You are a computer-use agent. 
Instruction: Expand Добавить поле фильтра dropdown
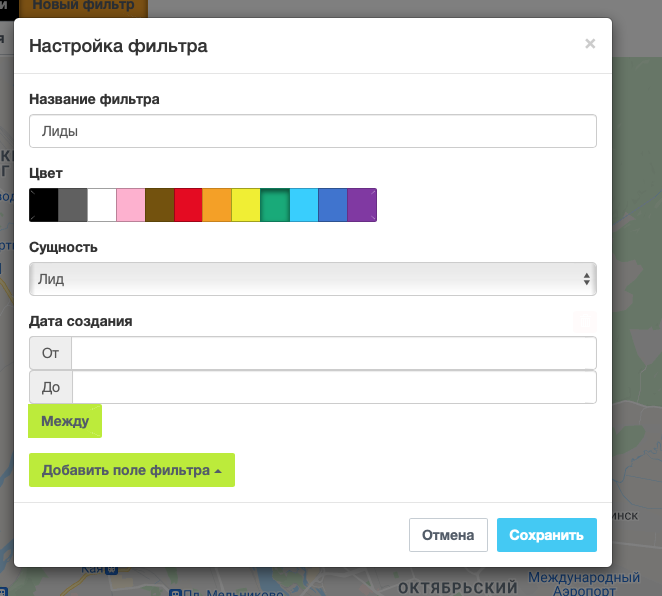click(x=132, y=470)
